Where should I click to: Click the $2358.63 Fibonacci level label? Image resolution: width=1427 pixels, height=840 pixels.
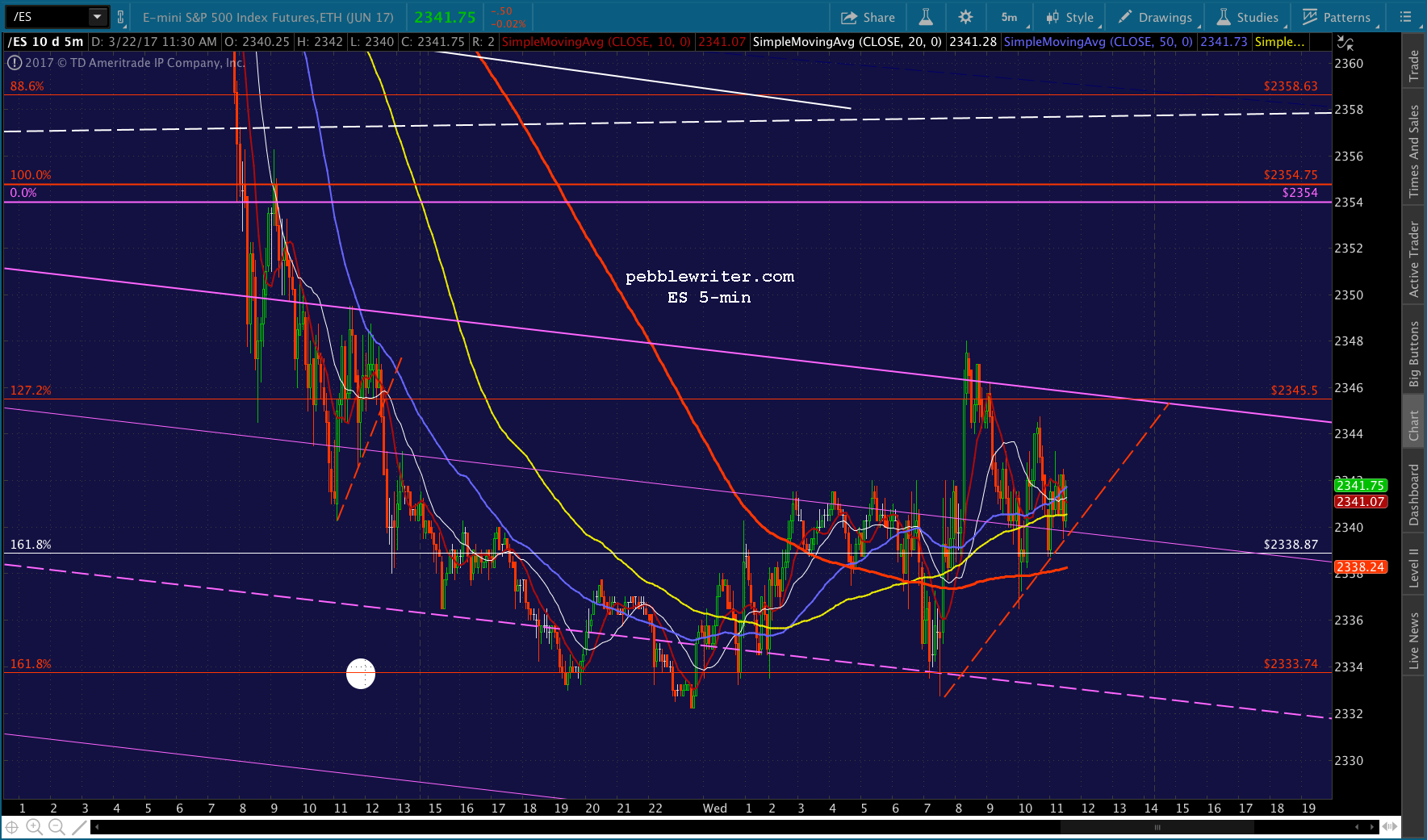(x=1291, y=86)
